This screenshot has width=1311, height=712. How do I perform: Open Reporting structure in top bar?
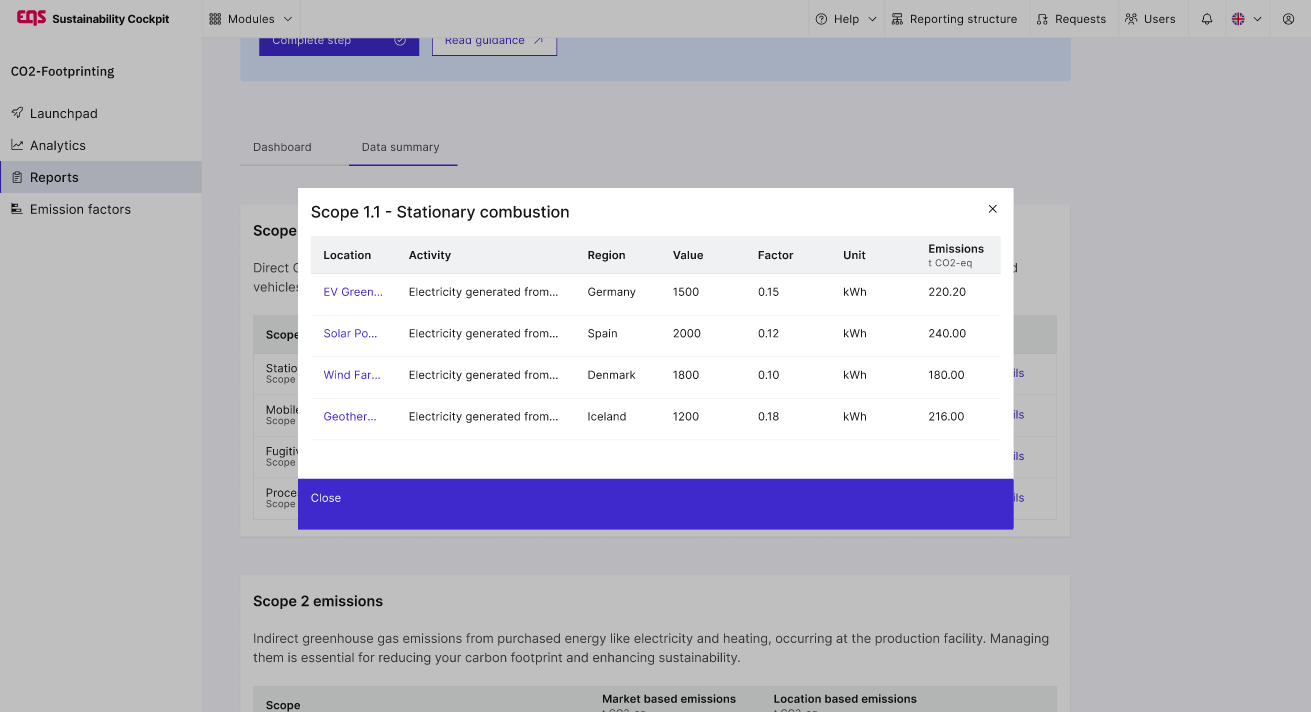tap(954, 19)
